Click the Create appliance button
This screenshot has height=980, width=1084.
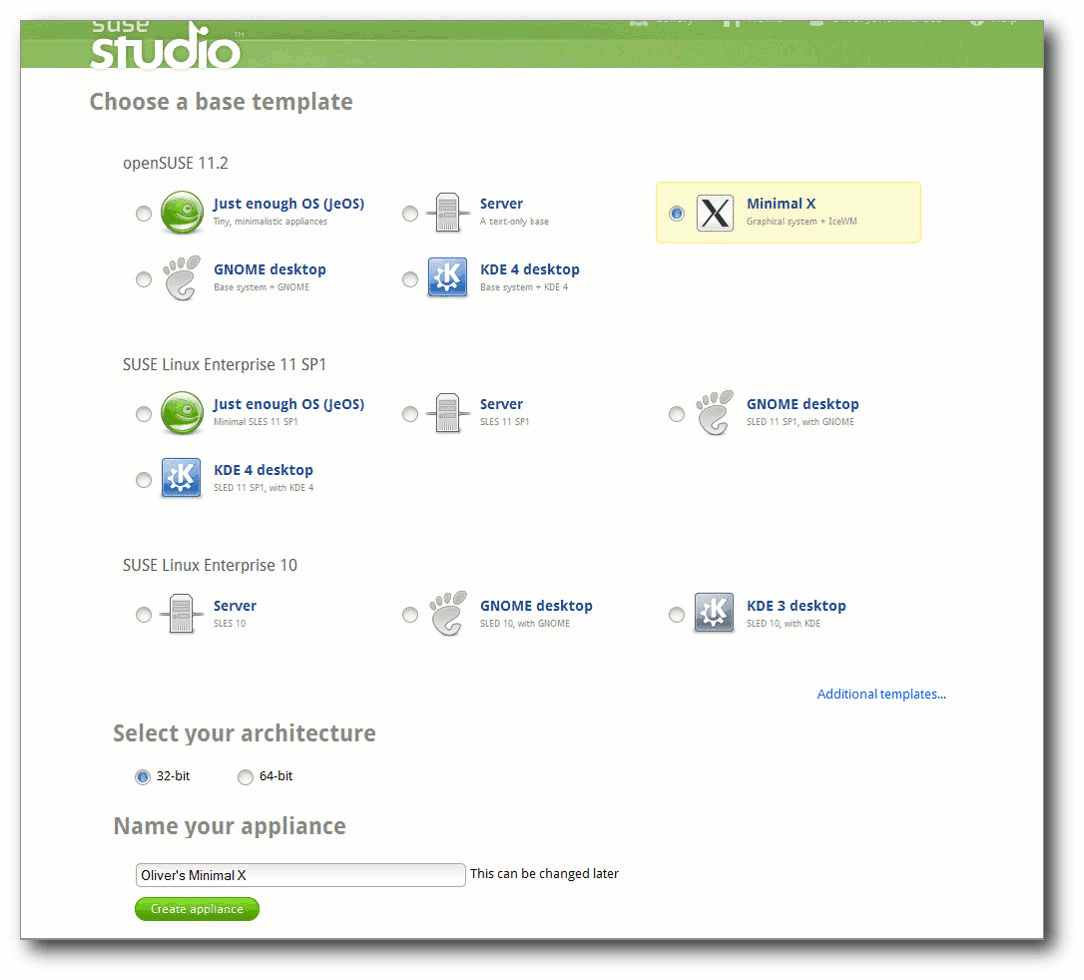[x=197, y=909]
